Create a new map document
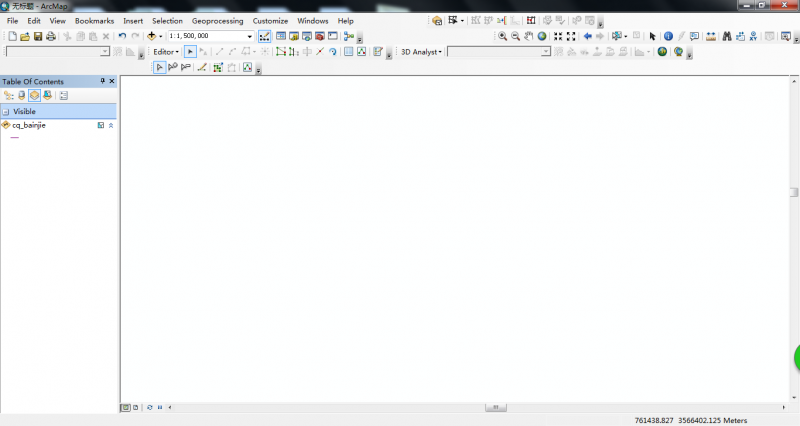Image resolution: width=800 pixels, height=426 pixels. click(x=12, y=36)
